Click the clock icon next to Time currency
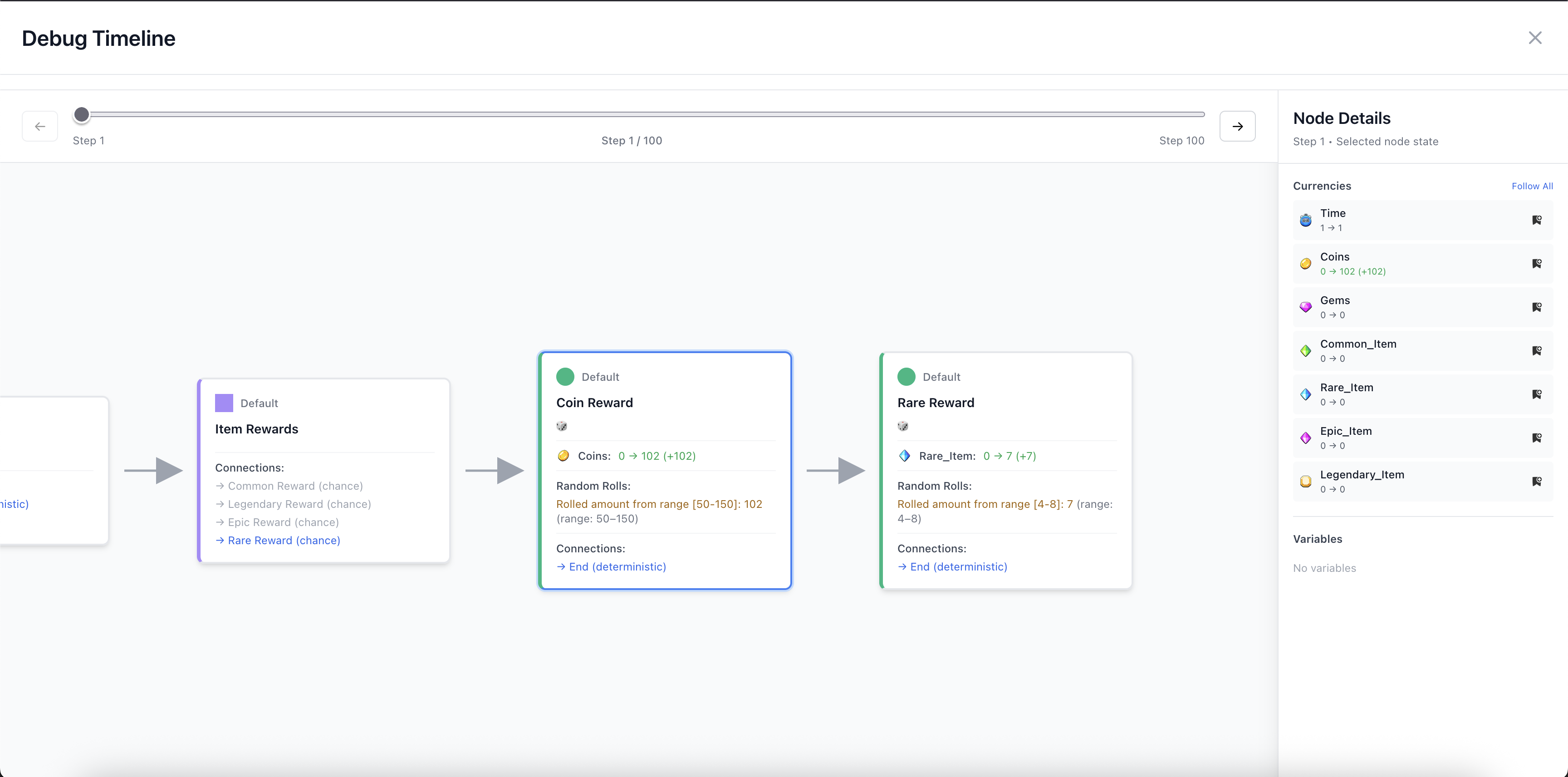1568x777 pixels. [1306, 220]
